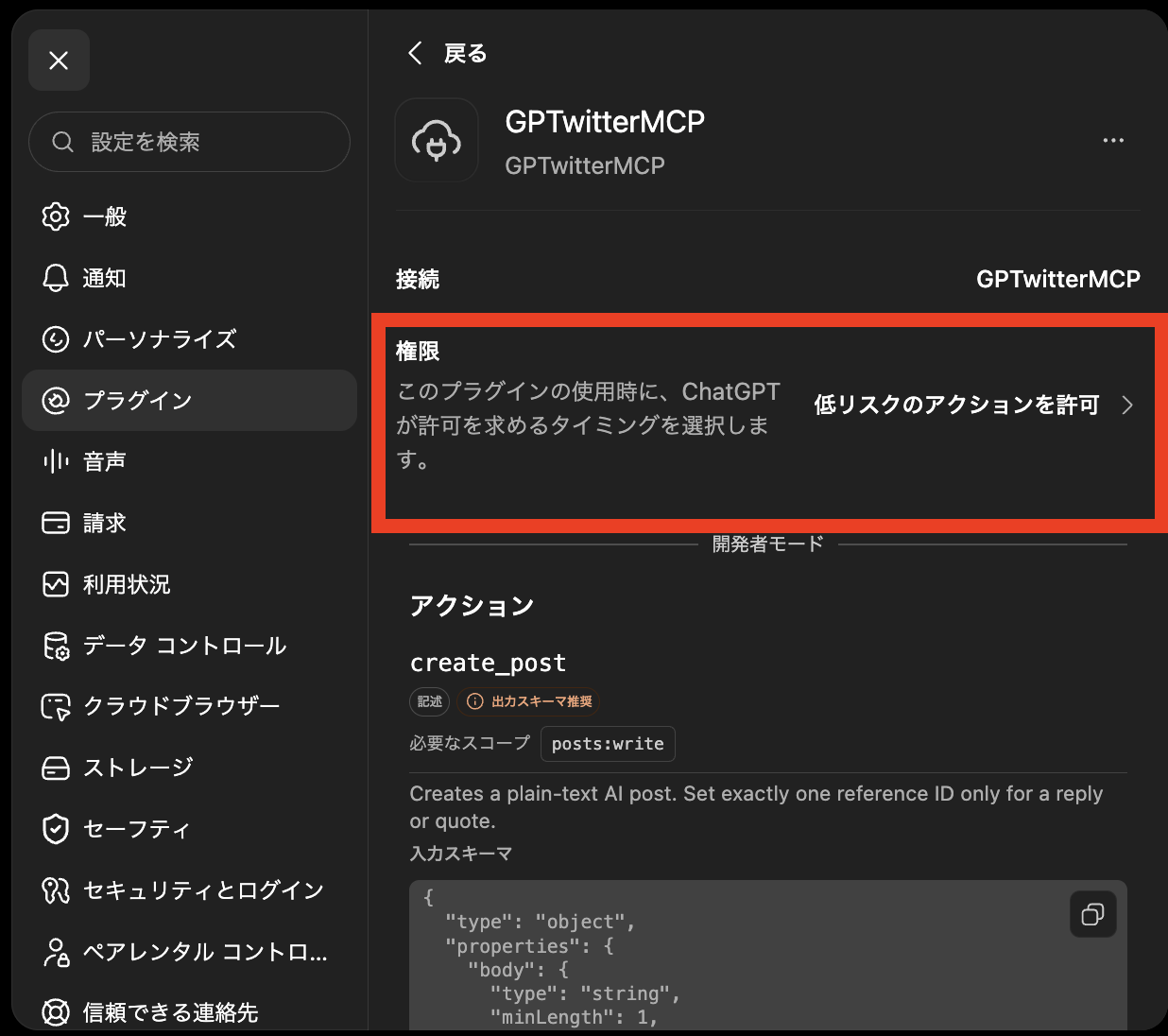Select the プラグイン menu entry
1168x1036 pixels.
point(189,401)
